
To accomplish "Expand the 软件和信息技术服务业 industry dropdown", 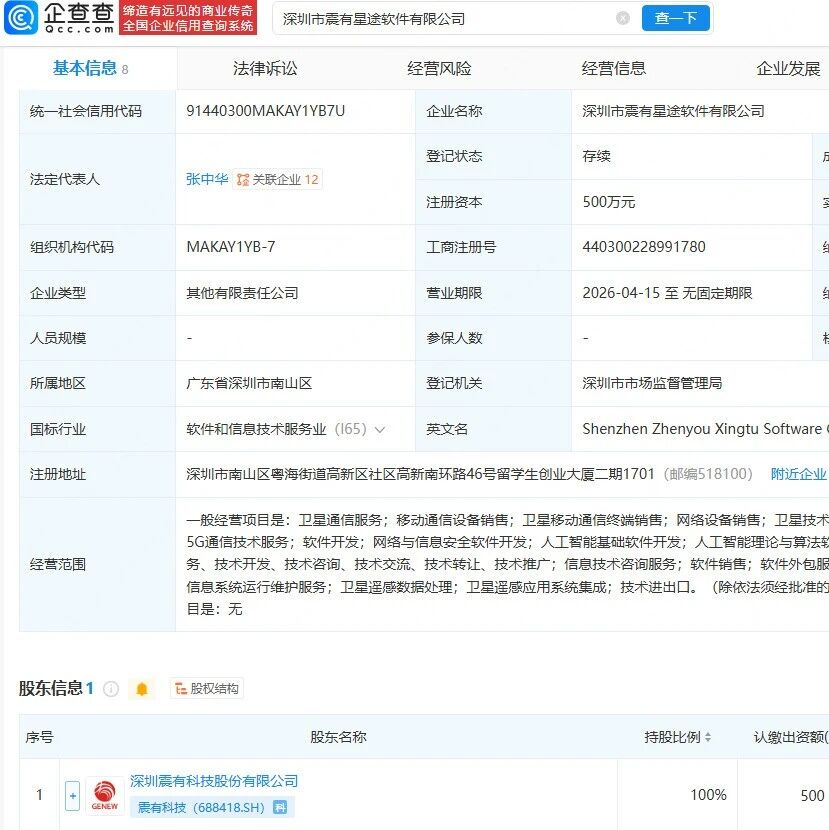I will [x=379, y=430].
